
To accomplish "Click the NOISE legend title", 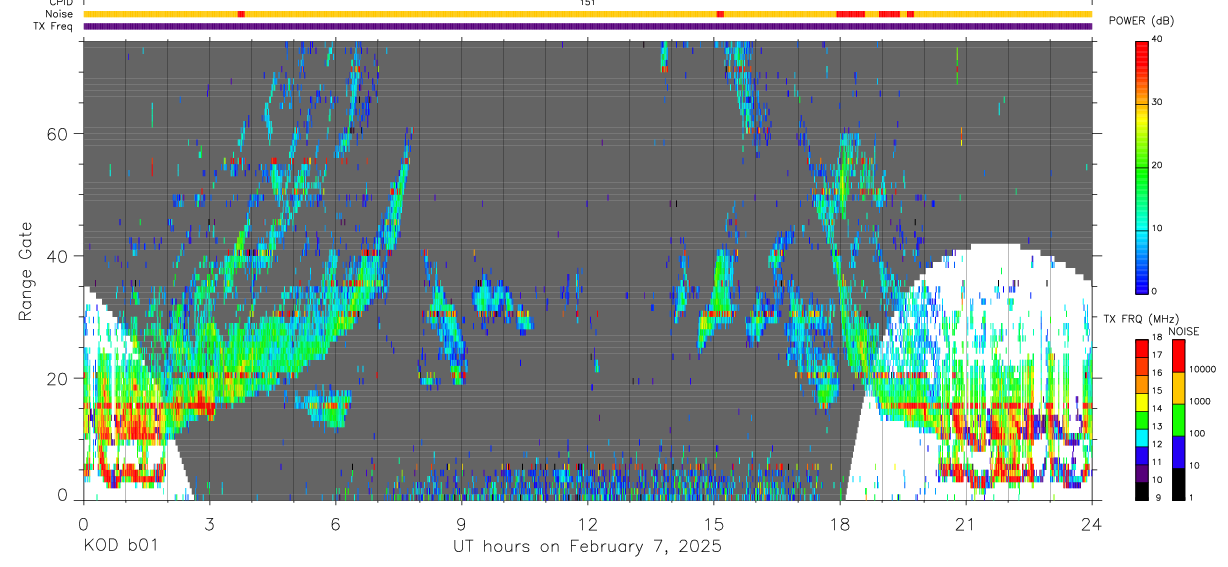I will click(1184, 331).
